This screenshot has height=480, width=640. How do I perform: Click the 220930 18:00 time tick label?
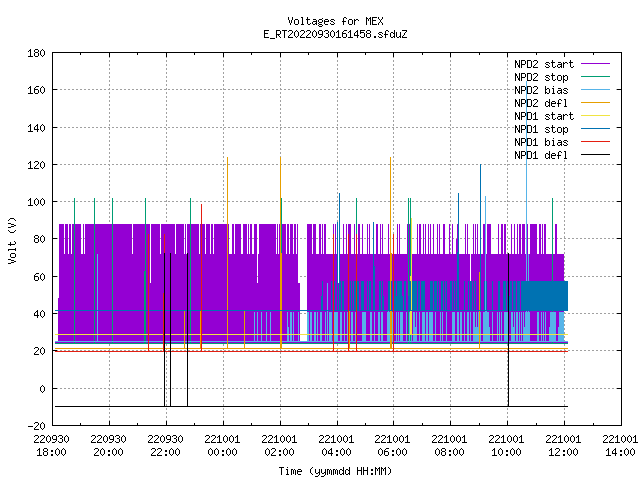[51, 446]
